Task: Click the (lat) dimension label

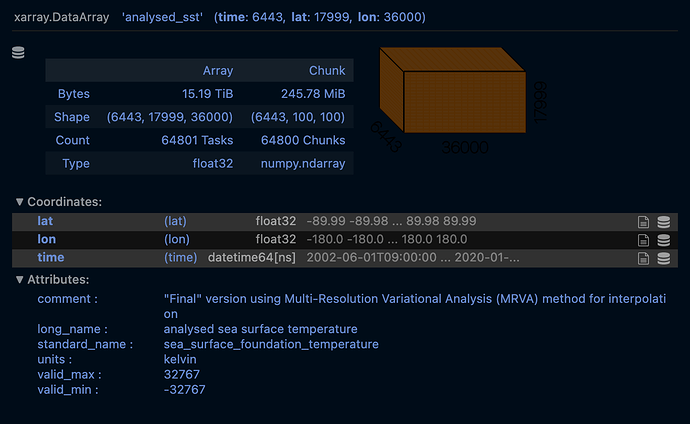Action: tap(175, 221)
